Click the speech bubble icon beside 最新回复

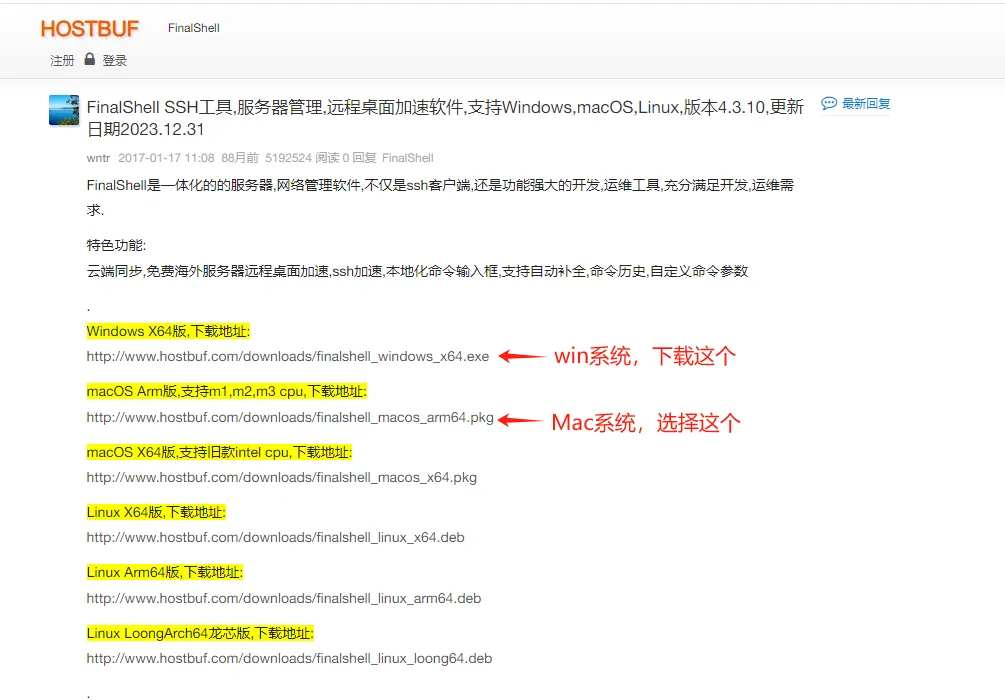pos(829,103)
